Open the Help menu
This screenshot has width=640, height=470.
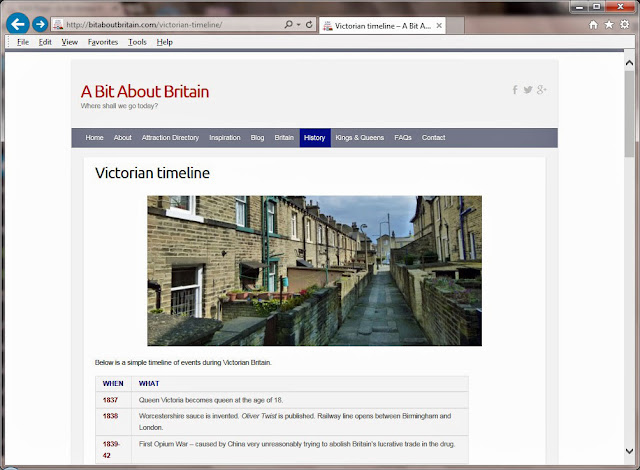click(164, 42)
